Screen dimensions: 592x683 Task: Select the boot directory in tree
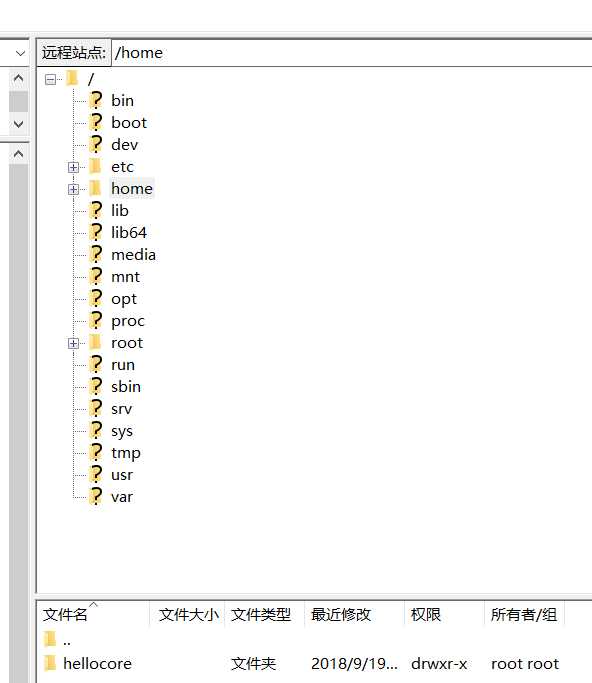(129, 122)
